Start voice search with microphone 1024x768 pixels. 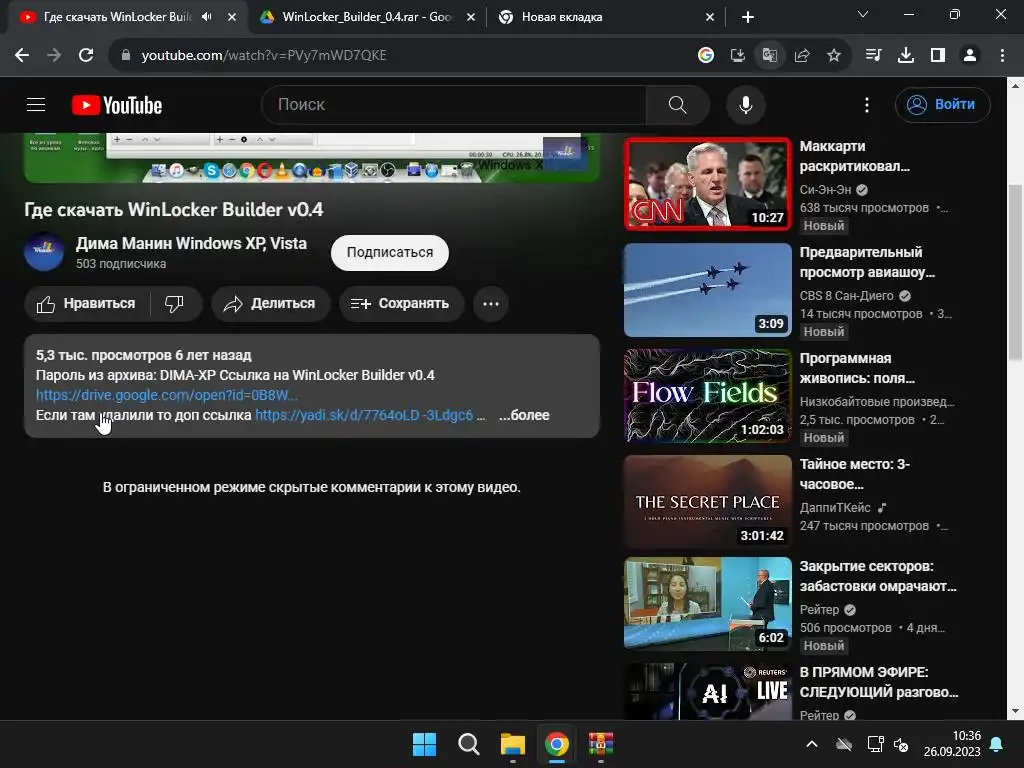tap(745, 104)
